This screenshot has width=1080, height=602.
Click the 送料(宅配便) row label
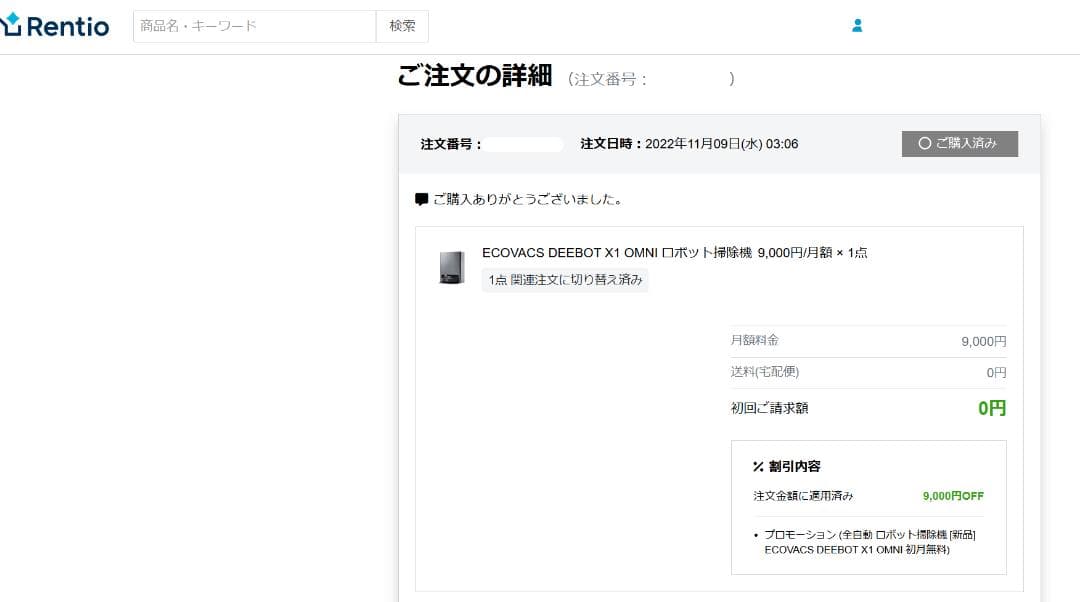click(765, 372)
